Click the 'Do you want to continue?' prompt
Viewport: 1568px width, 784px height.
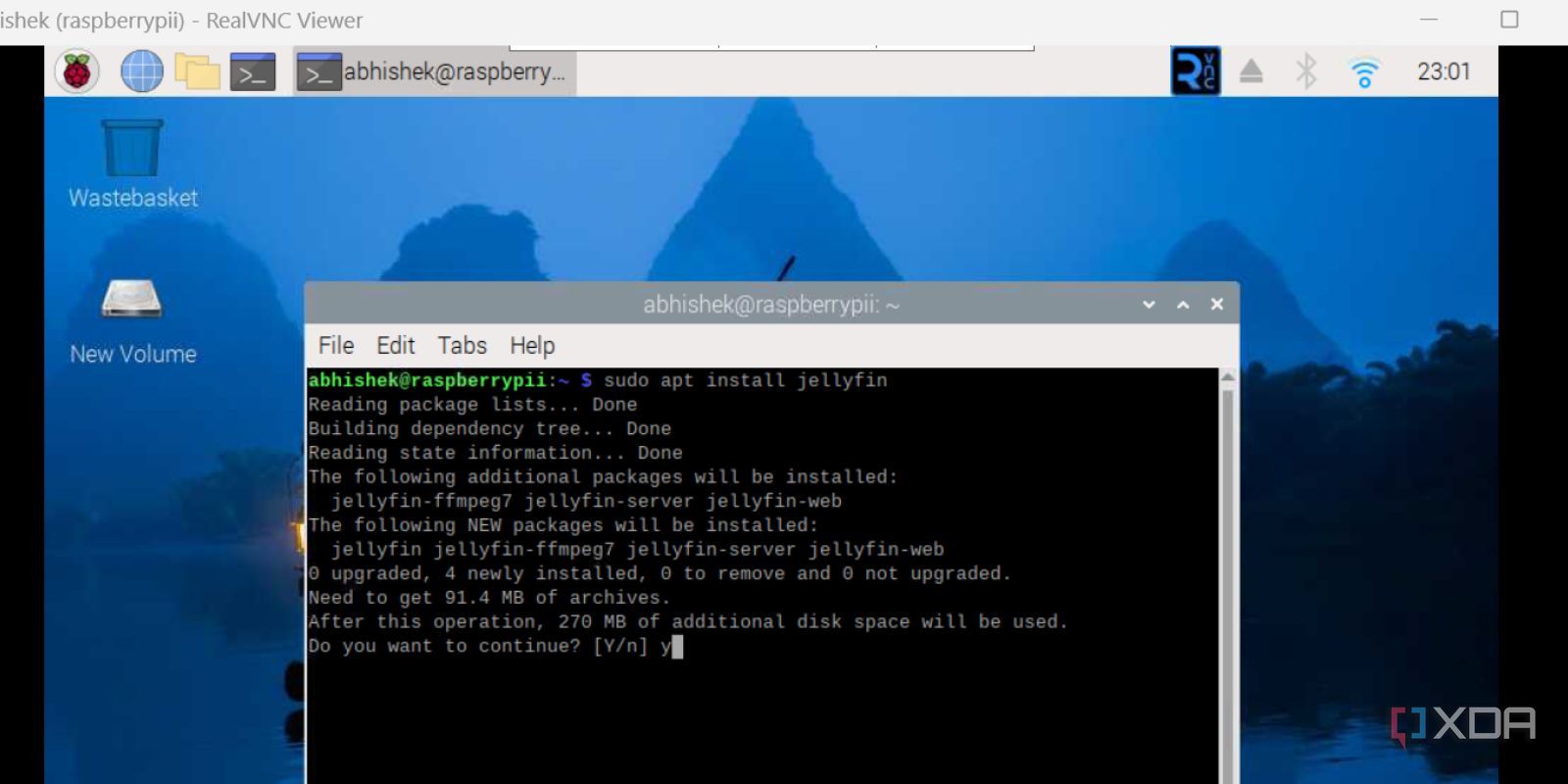tap(478, 646)
